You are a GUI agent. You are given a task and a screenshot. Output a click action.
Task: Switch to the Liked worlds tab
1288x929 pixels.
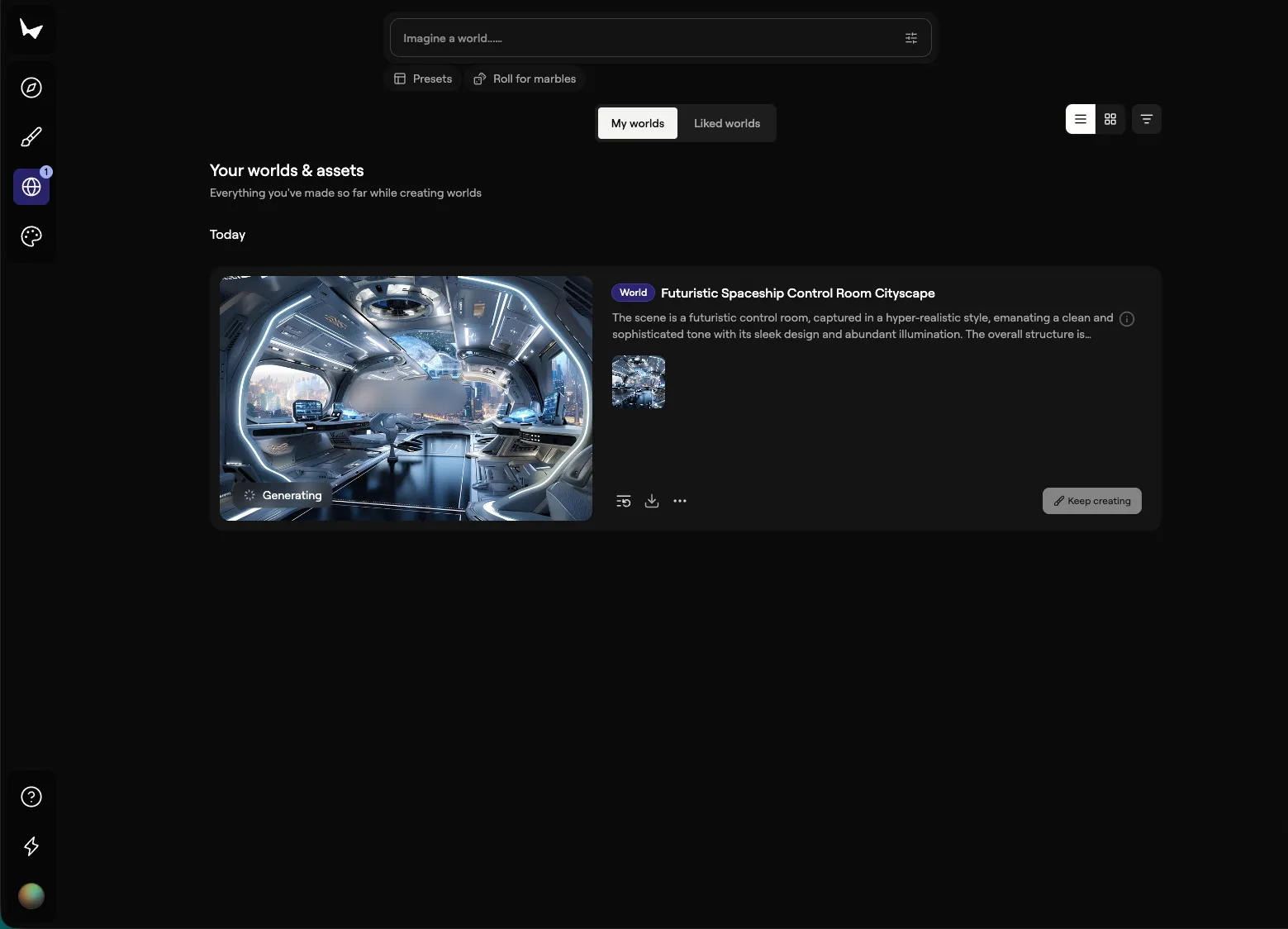[726, 123]
